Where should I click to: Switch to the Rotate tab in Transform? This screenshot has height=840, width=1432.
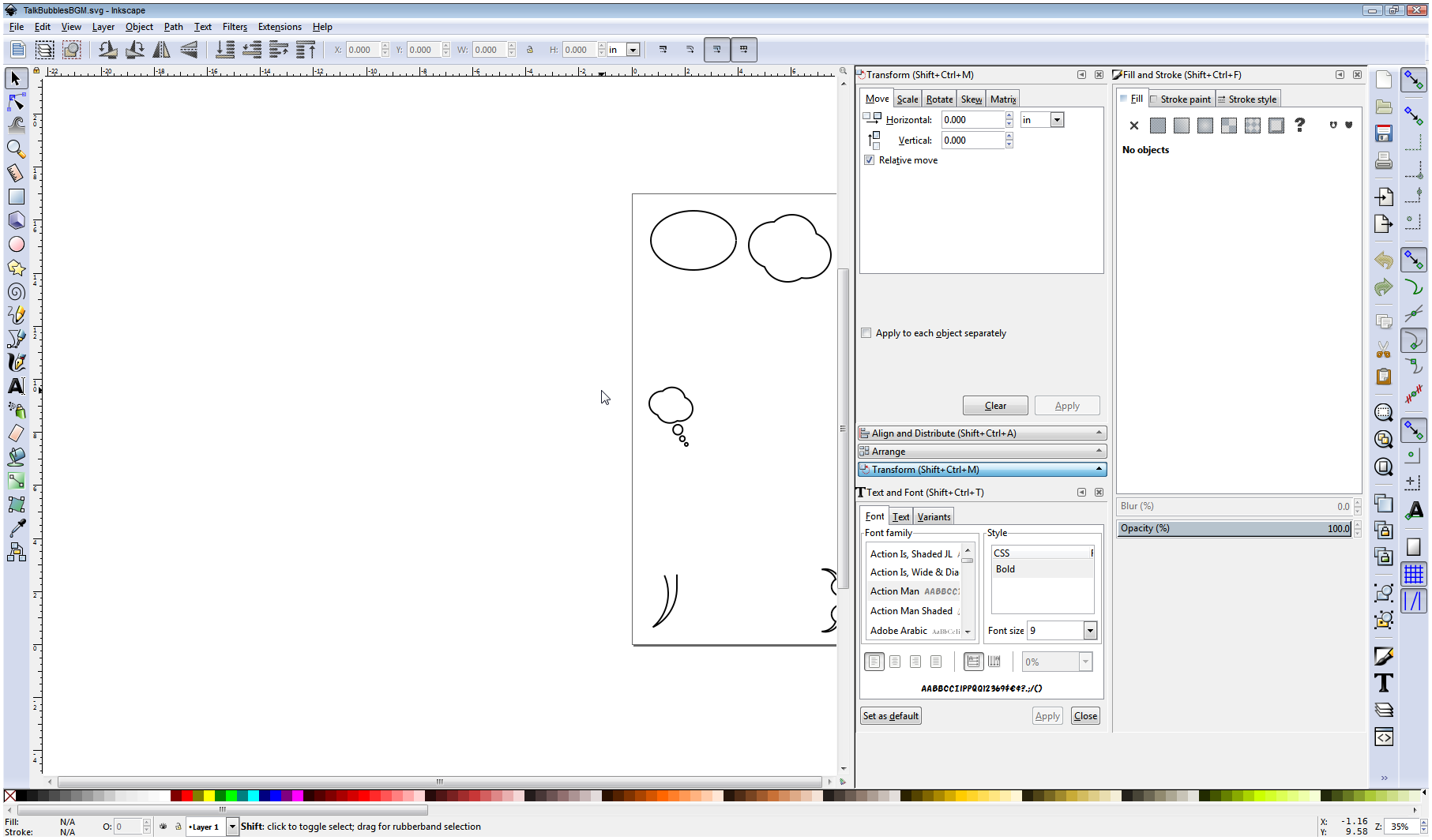(x=938, y=99)
